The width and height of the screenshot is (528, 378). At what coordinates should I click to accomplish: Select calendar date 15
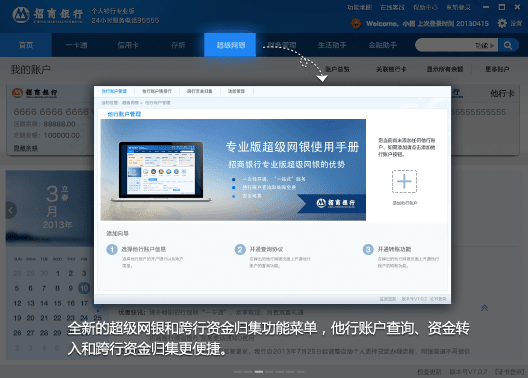click(58, 303)
